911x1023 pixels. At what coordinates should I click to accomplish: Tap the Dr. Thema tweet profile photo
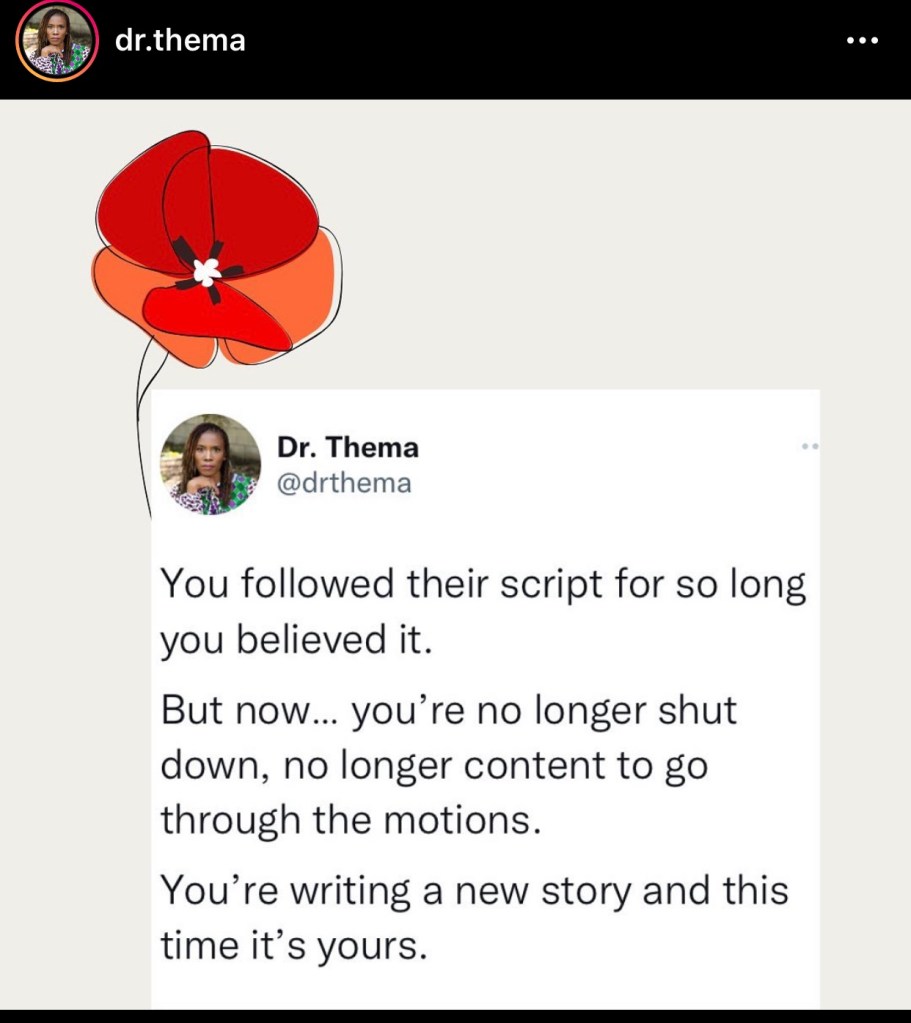pos(210,464)
